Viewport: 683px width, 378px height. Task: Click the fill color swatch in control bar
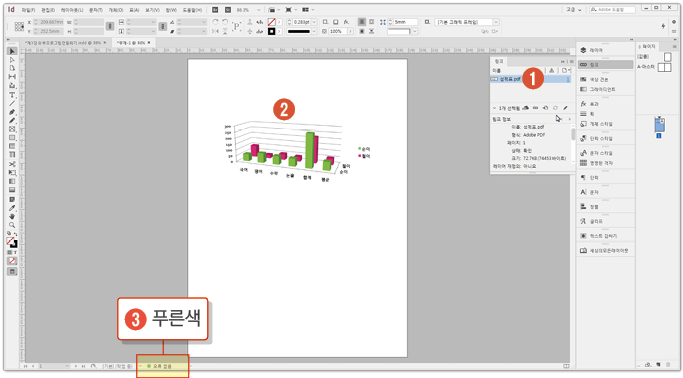(271, 22)
